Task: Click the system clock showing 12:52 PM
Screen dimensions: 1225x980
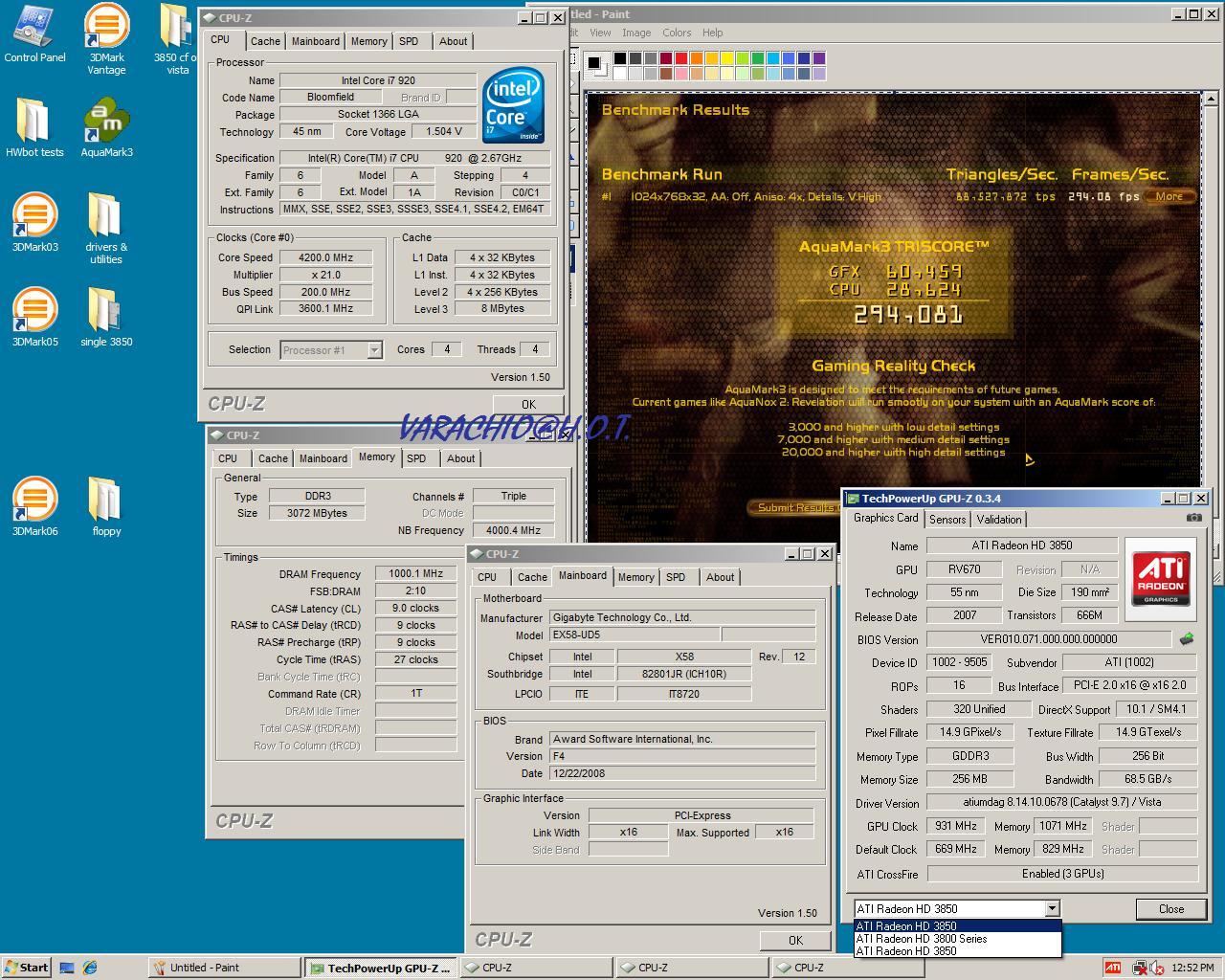Action: (x=1192, y=968)
